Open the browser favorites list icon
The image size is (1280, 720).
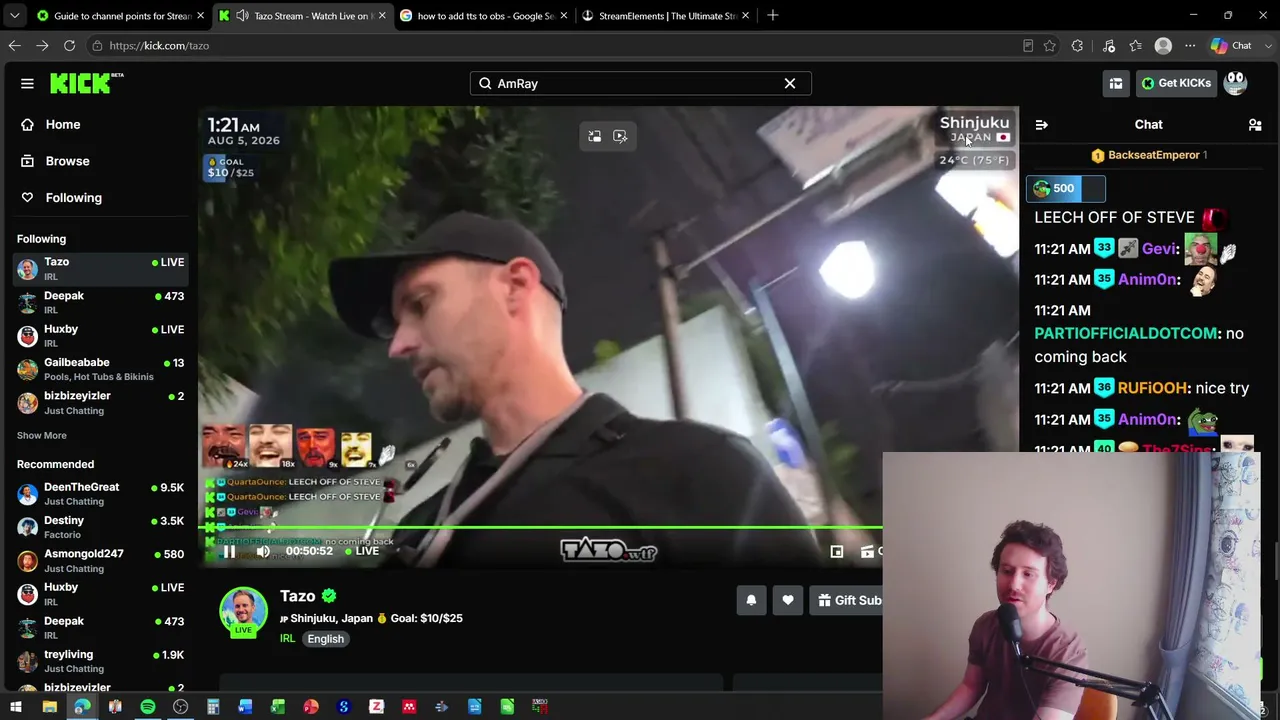click(x=1135, y=45)
